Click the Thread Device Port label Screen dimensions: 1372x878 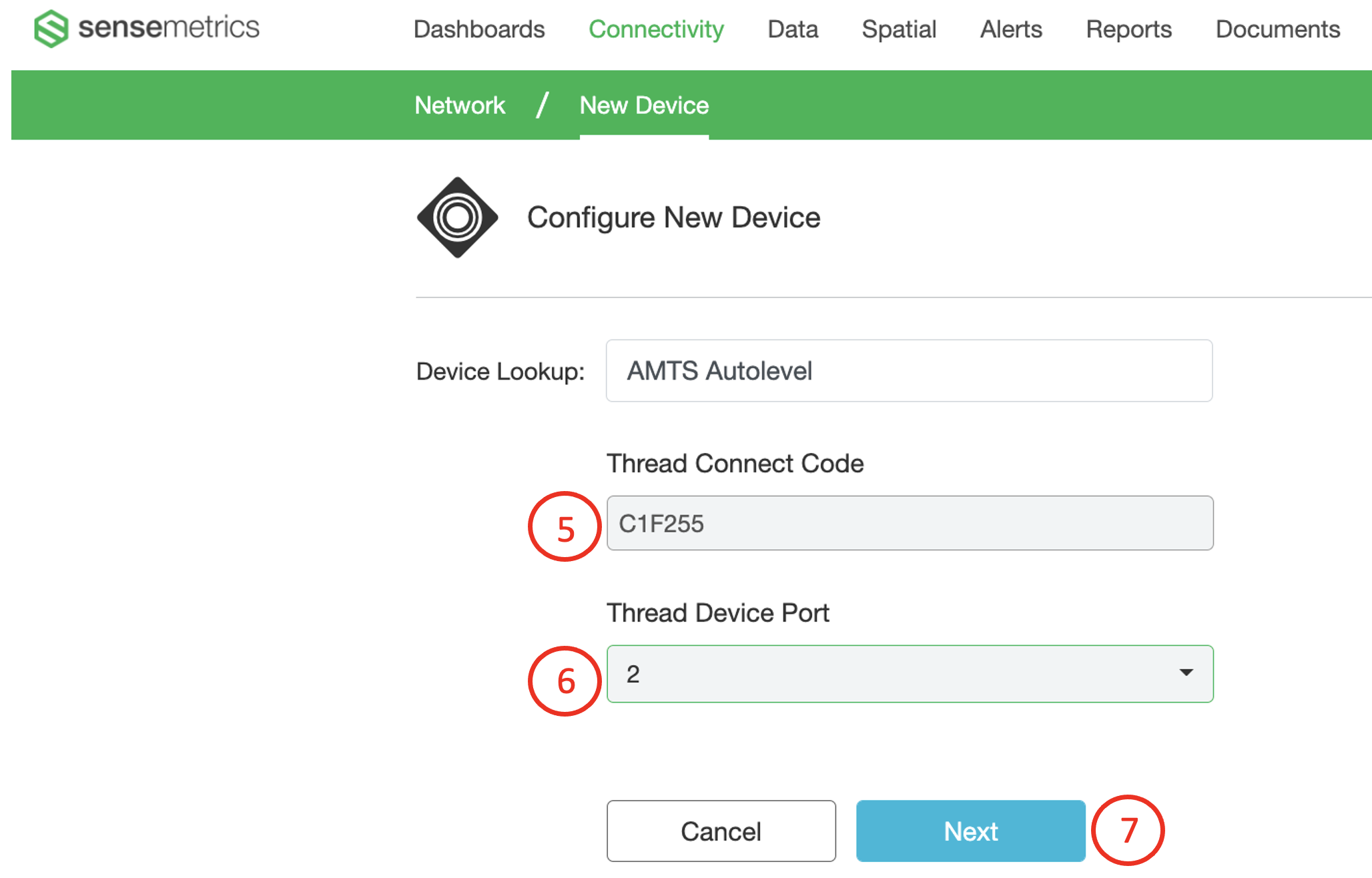tap(717, 613)
